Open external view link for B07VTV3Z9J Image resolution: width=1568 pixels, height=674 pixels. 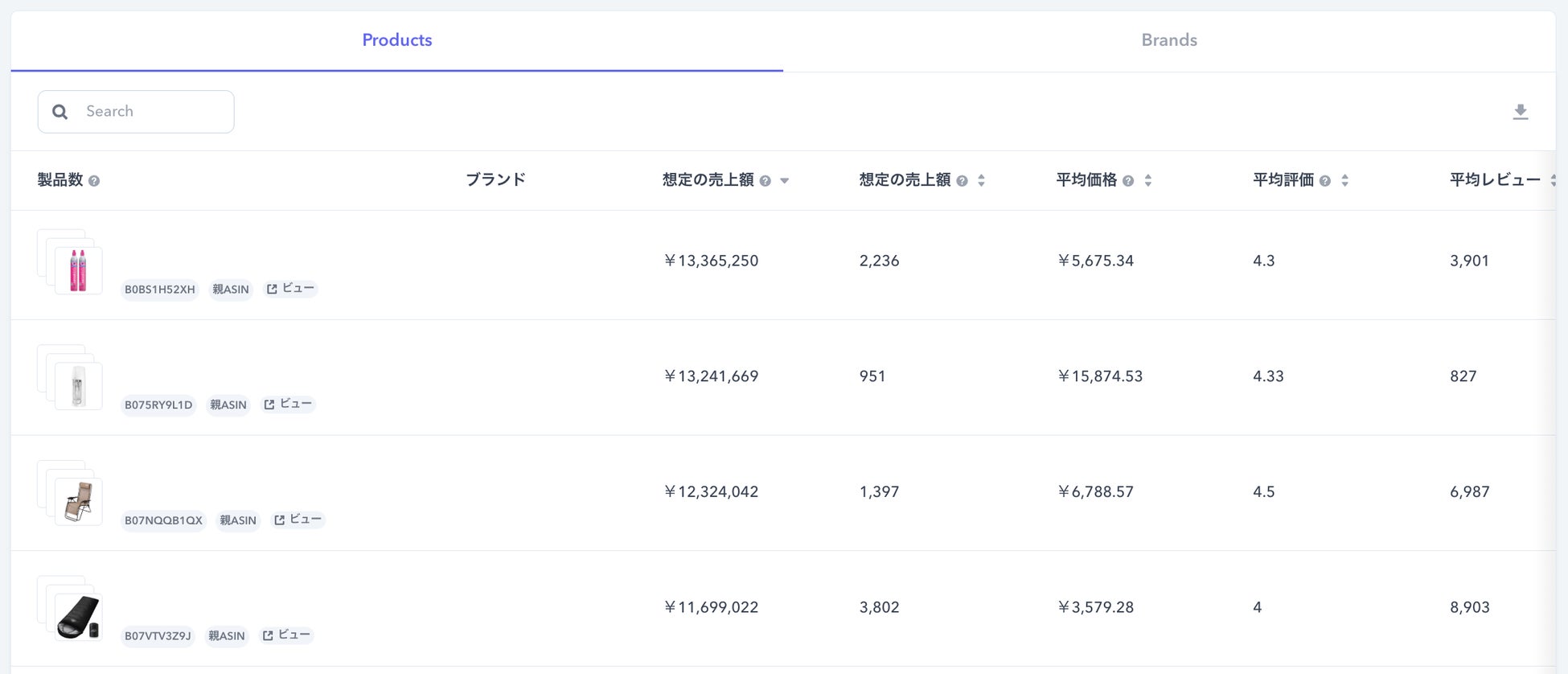(286, 635)
